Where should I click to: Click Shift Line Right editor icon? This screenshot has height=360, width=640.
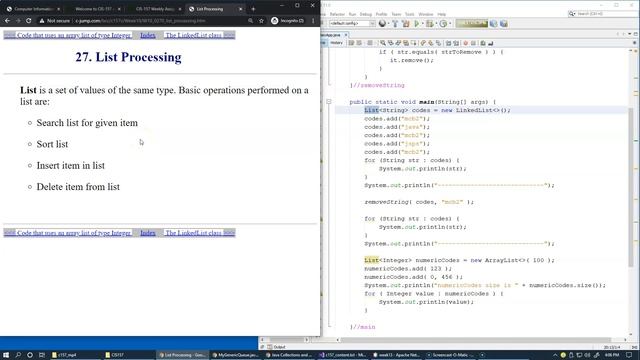(x=456, y=43)
